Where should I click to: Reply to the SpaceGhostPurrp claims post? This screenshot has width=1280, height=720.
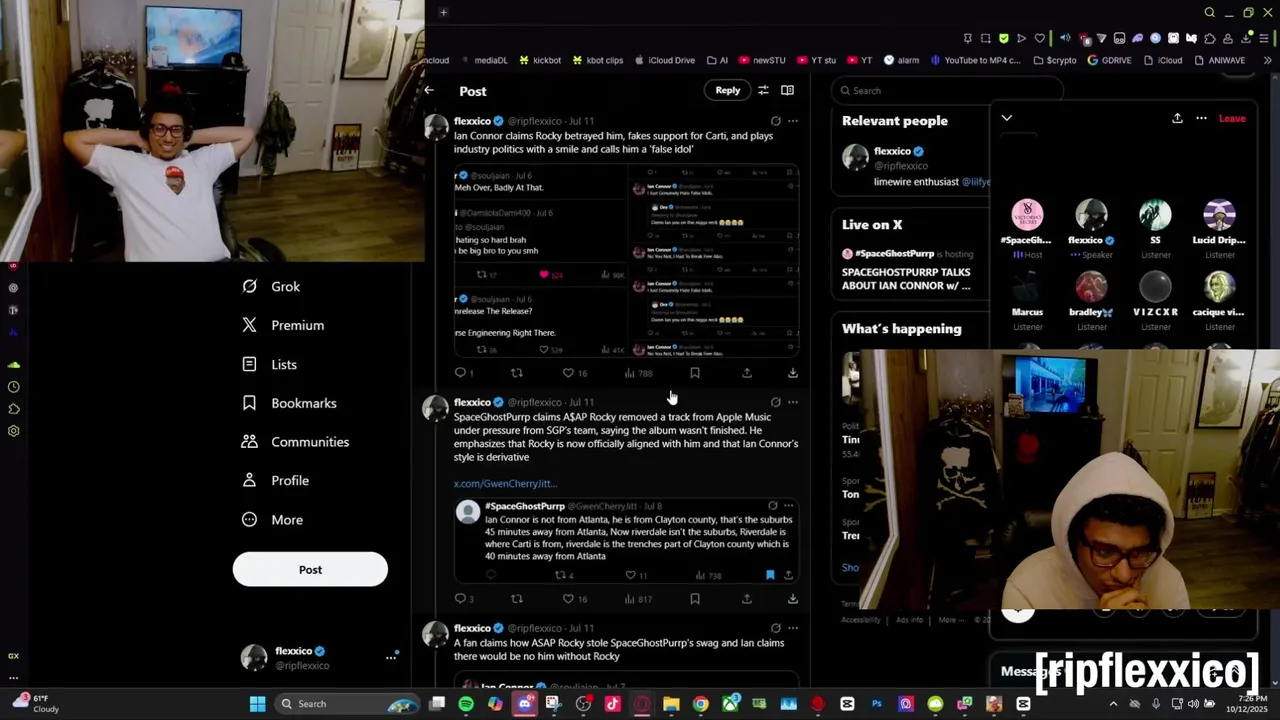463,599
